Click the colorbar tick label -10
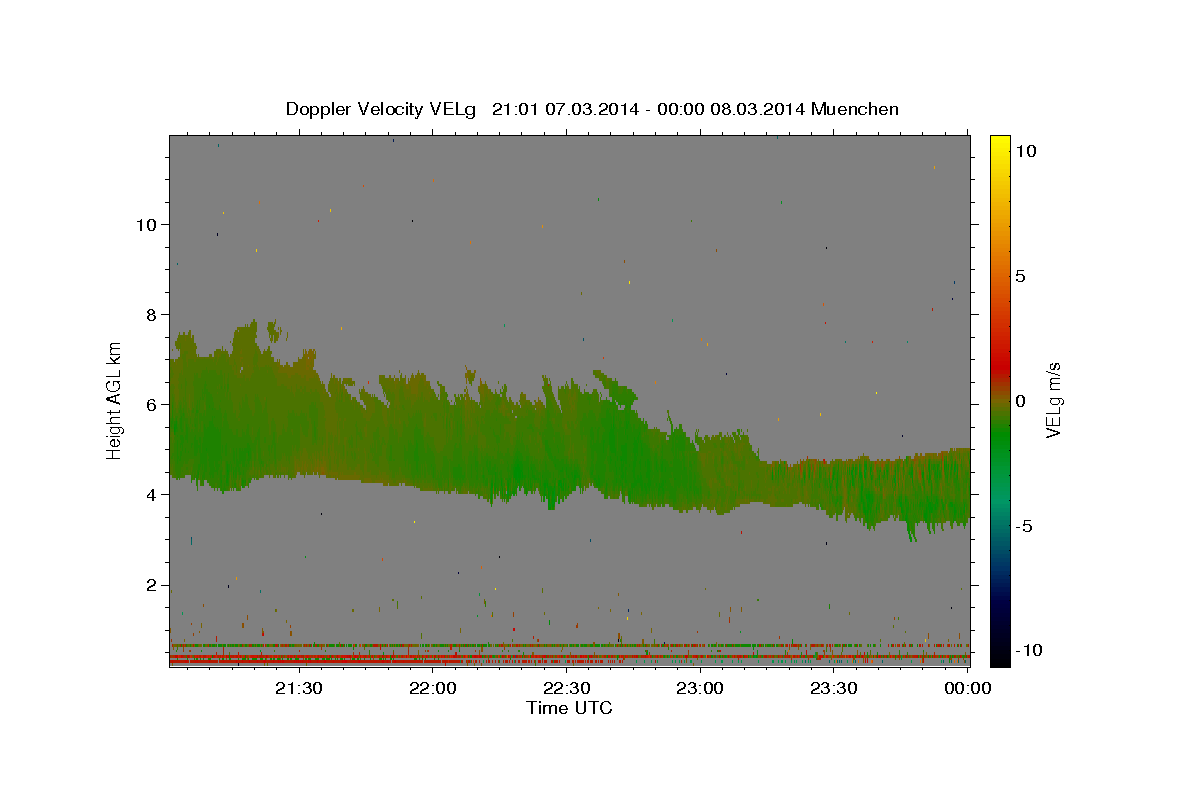The width and height of the screenshot is (1200, 800). coord(1029,651)
